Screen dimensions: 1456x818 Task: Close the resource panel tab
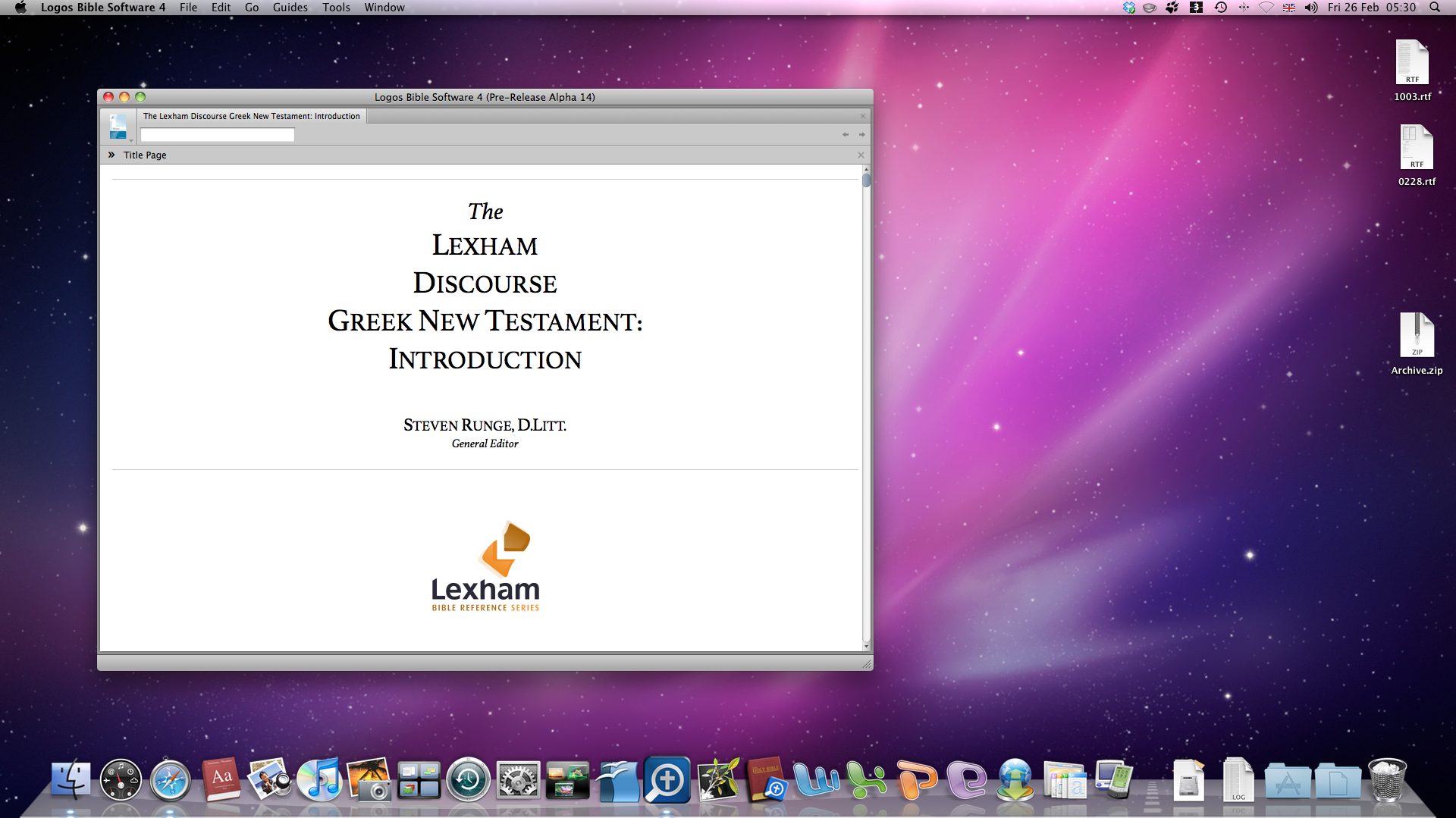(x=862, y=116)
